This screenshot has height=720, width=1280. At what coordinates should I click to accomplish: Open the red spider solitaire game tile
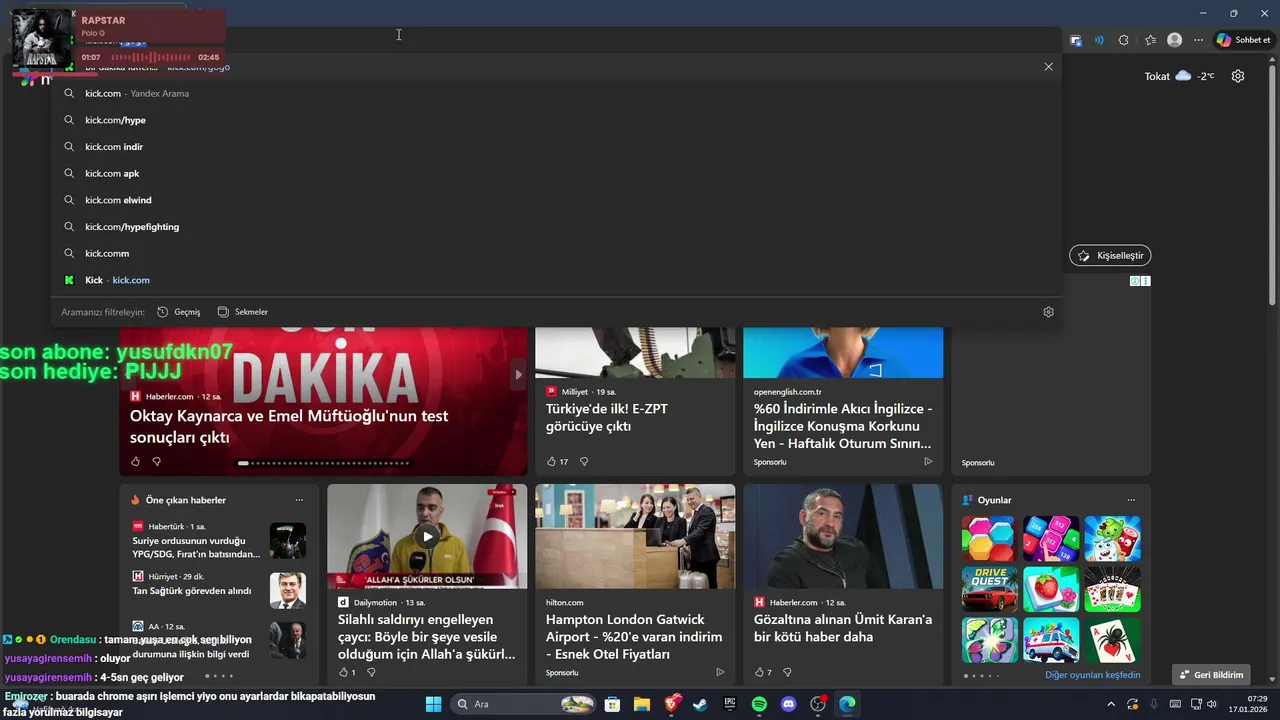[x=1113, y=640]
